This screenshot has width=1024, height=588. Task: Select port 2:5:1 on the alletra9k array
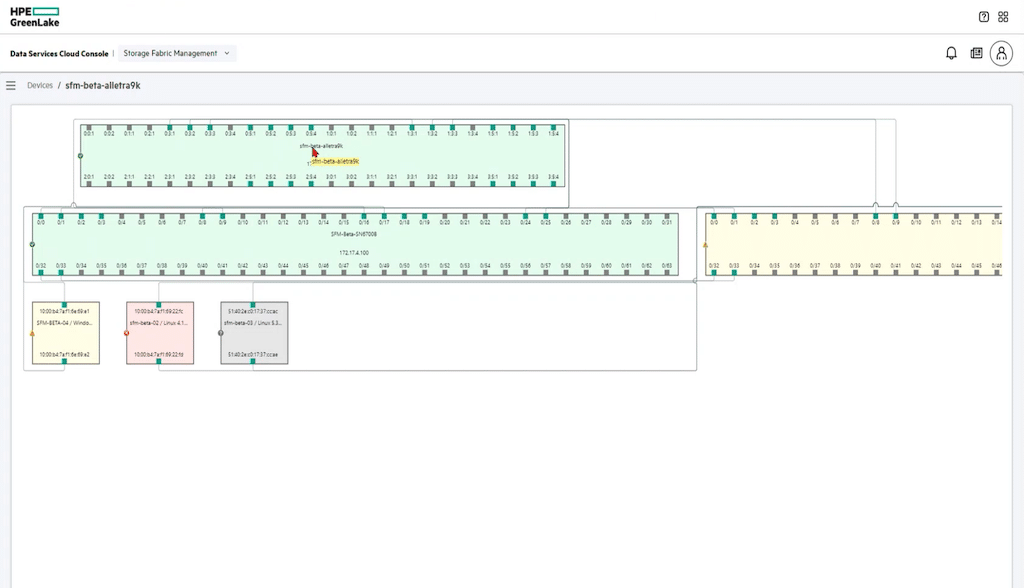point(251,184)
